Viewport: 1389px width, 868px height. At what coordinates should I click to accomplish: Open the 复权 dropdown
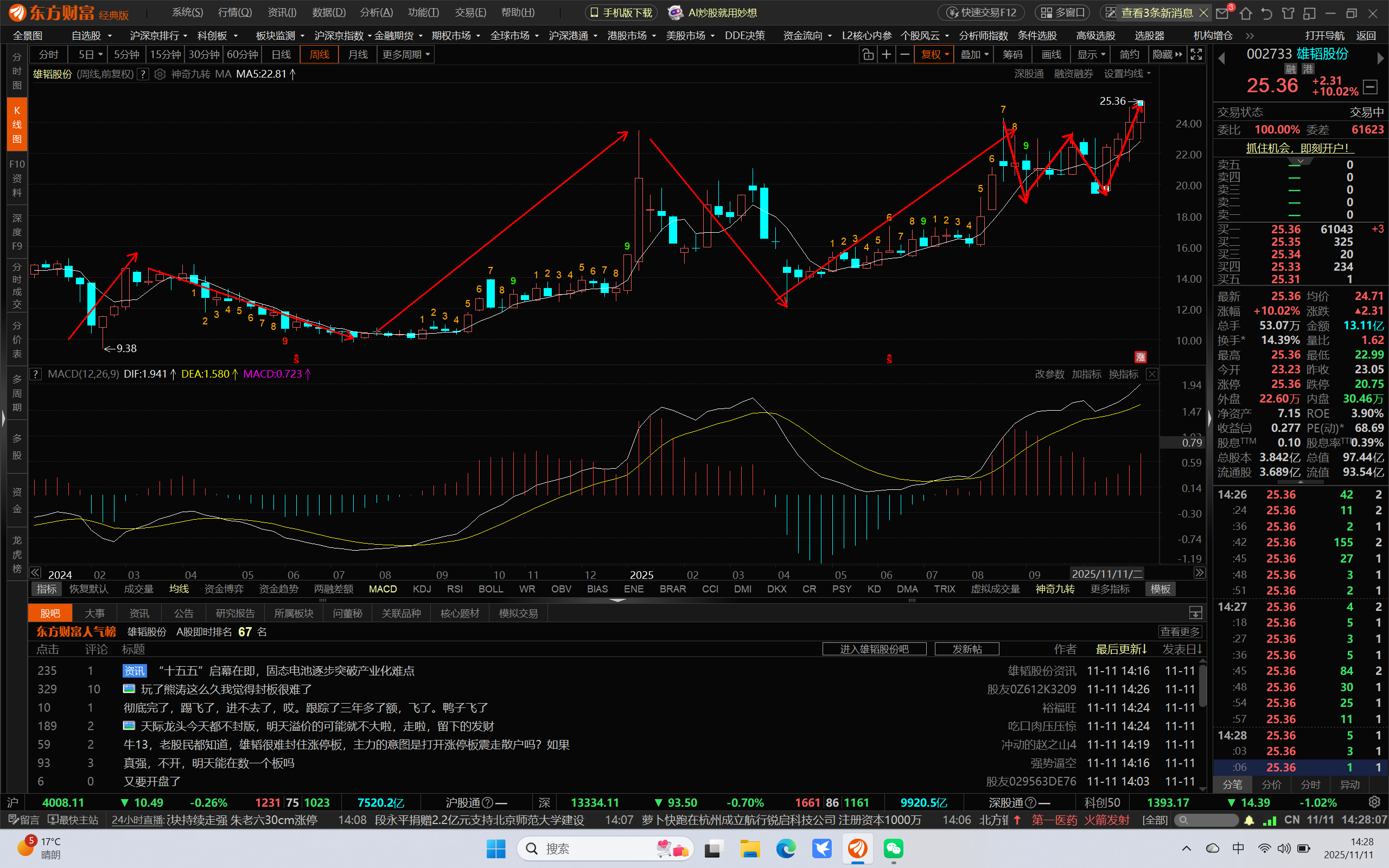click(934, 55)
